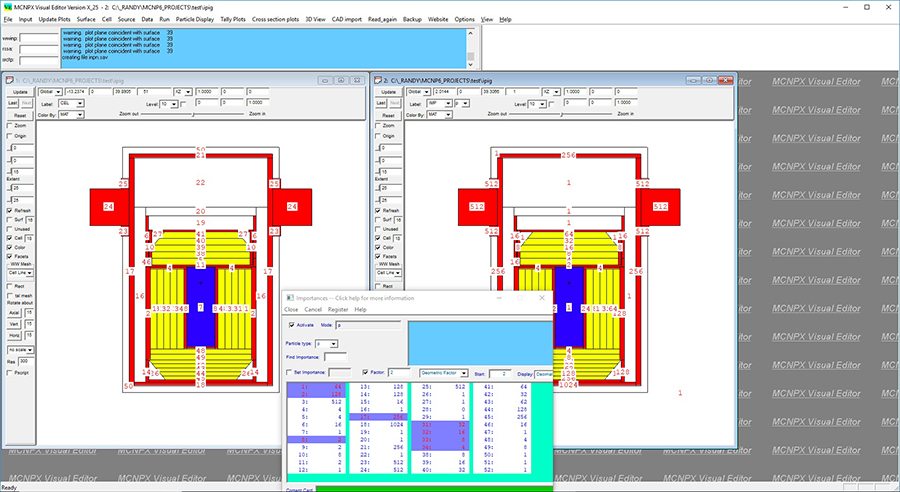The width and height of the screenshot is (900, 492).
Task: Click the icon of plot window 1
Action: 10,80
